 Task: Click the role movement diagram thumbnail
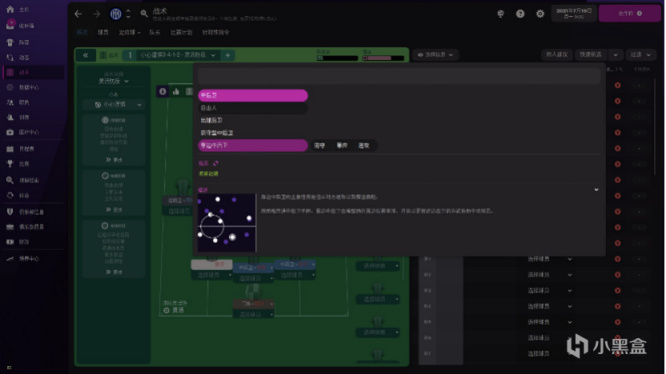coord(227,223)
